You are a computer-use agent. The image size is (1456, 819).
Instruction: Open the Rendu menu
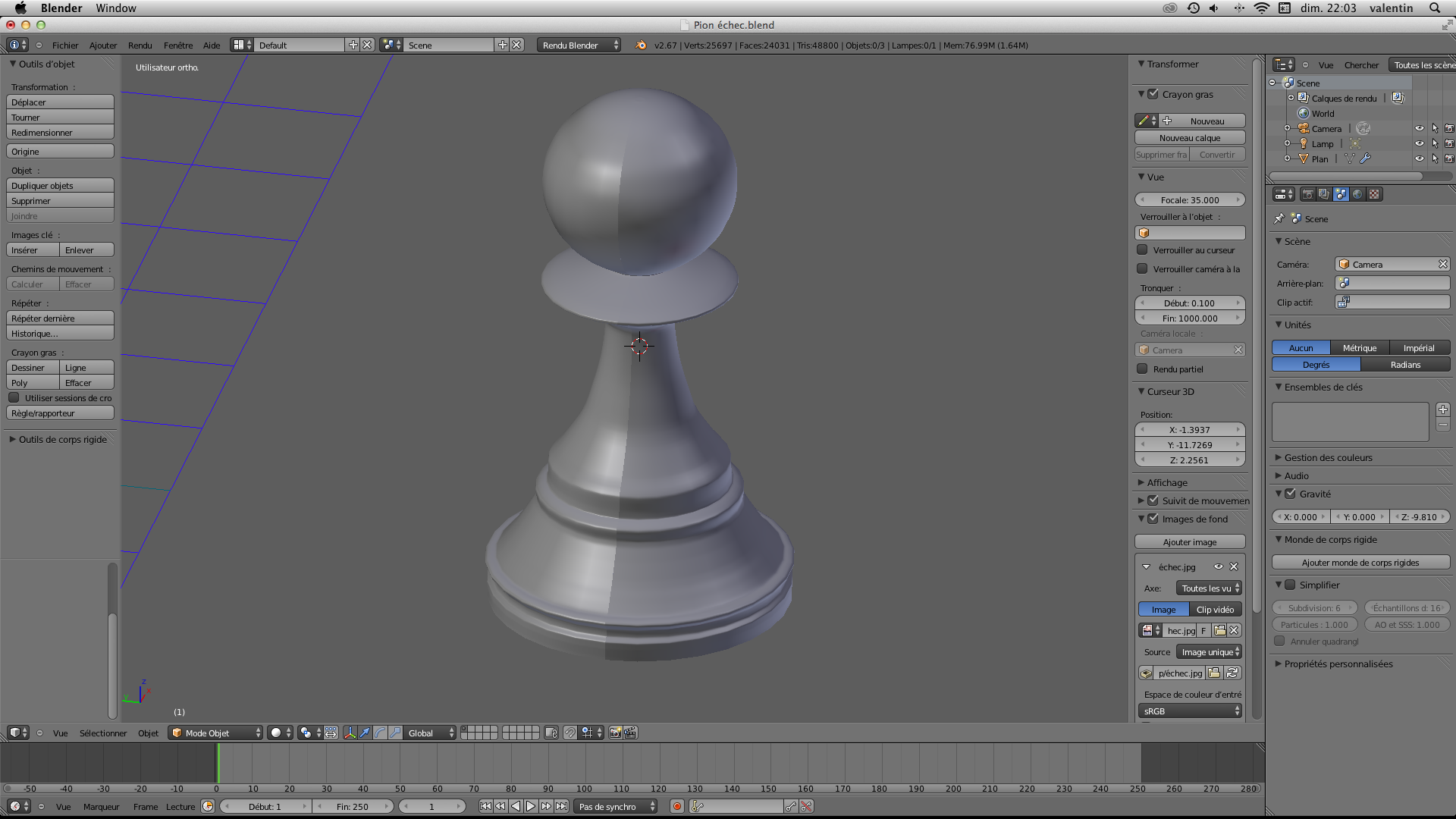[x=140, y=45]
